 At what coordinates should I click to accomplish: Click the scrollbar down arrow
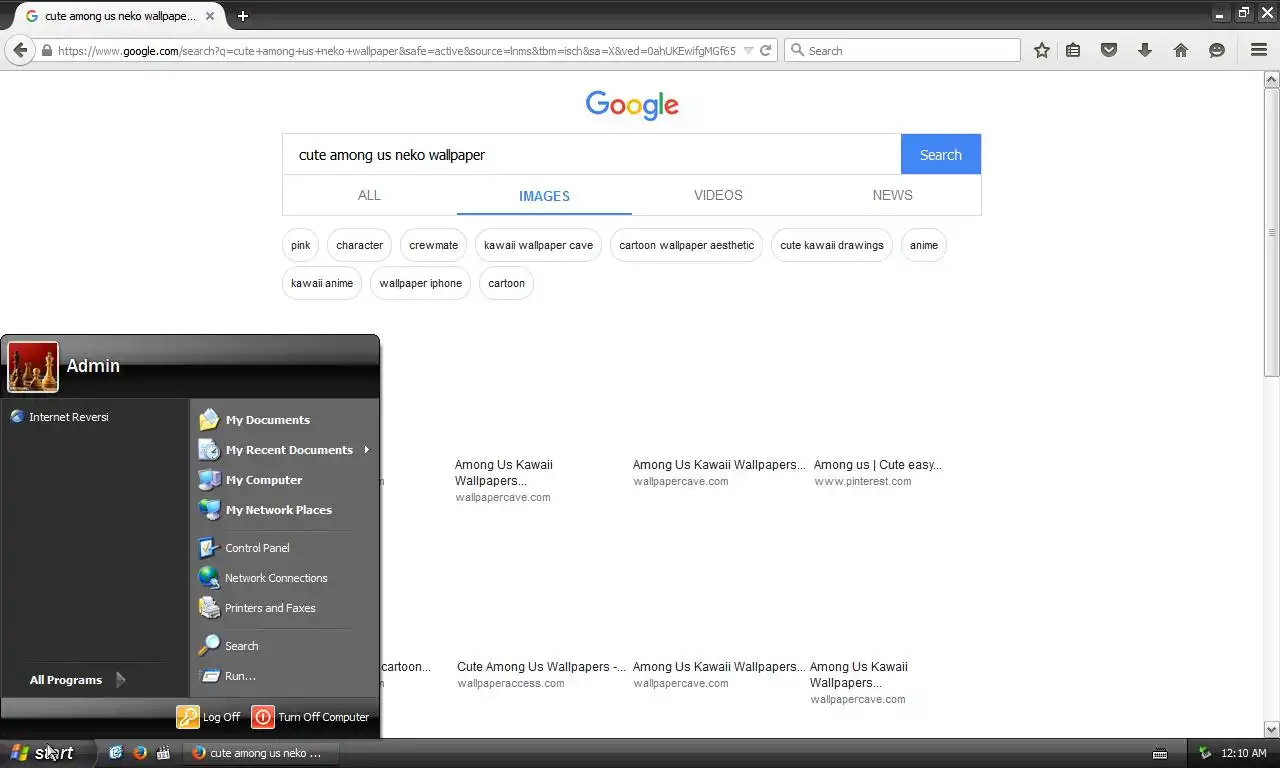(1272, 729)
